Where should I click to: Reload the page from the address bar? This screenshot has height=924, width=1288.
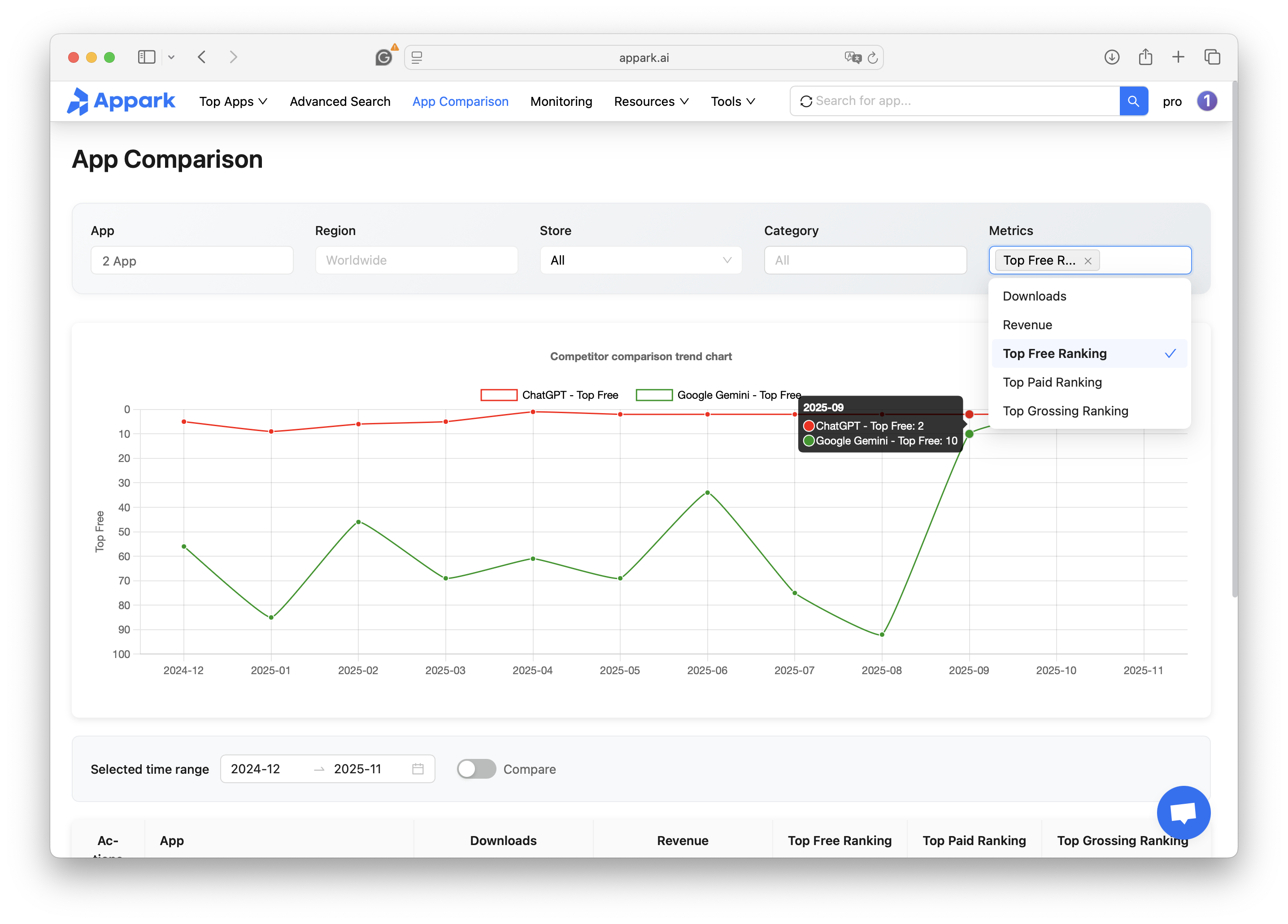click(873, 57)
